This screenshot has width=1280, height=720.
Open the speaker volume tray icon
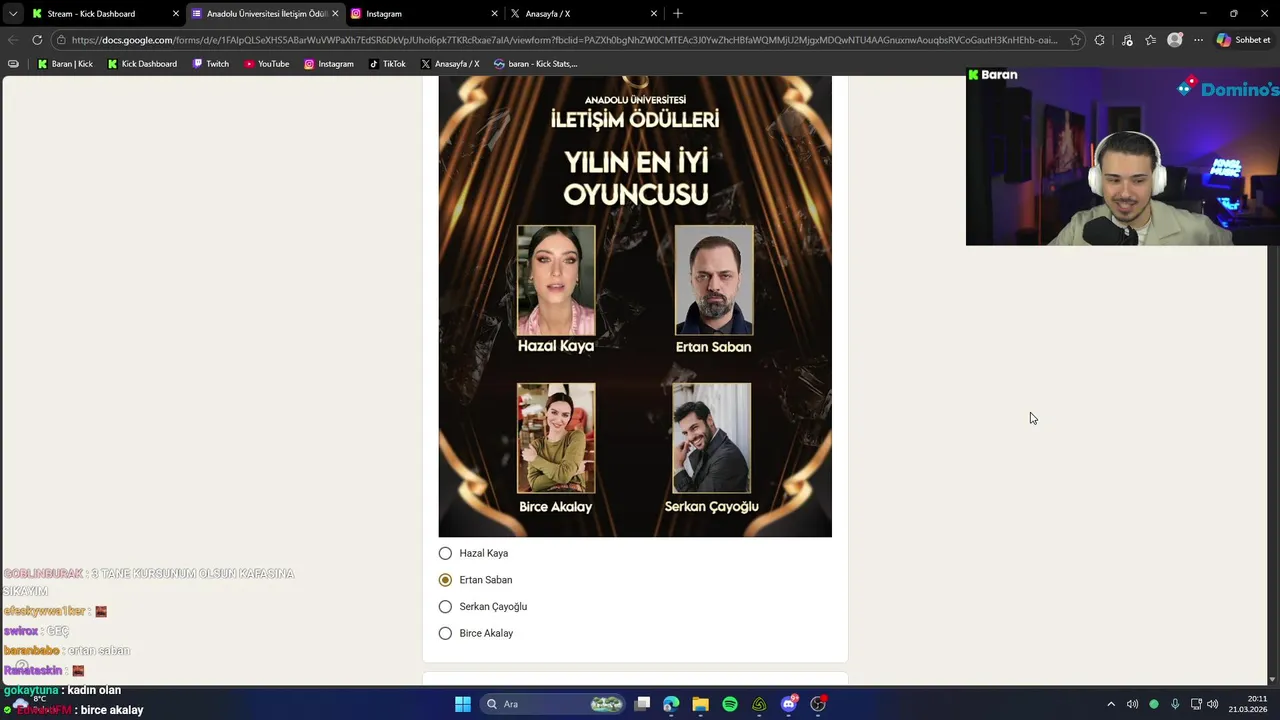(1213, 704)
